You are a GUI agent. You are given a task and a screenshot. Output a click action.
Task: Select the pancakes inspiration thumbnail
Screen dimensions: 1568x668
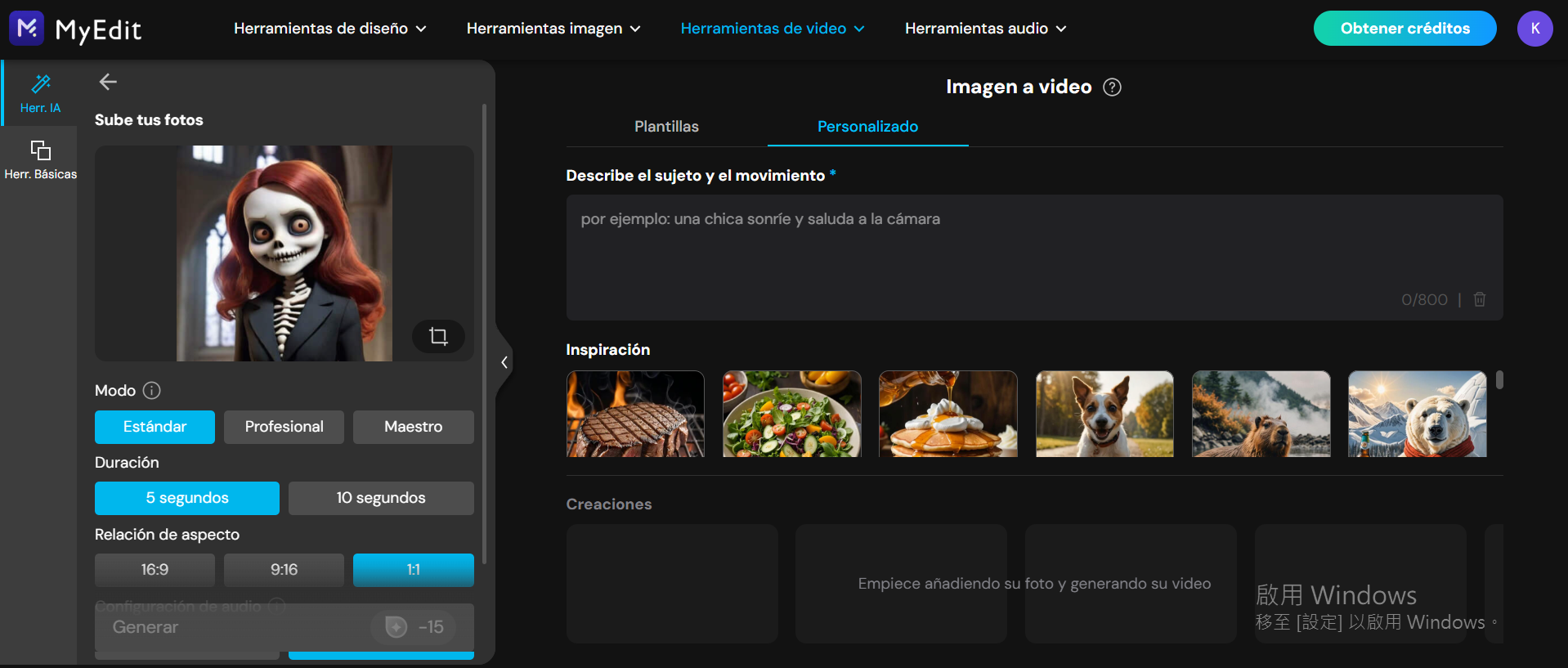click(x=948, y=414)
